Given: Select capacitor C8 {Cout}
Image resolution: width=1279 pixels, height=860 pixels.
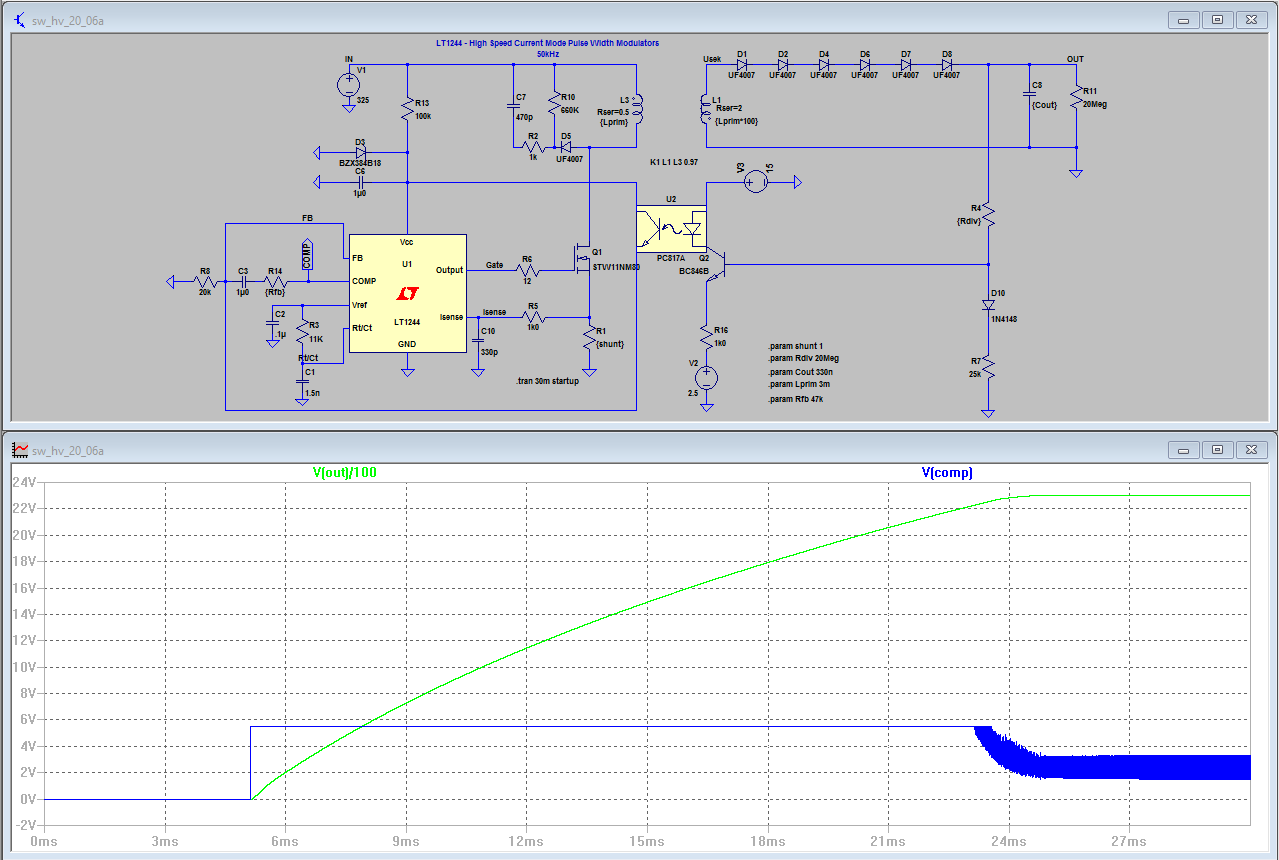Looking at the screenshot, I should (x=1030, y=95).
